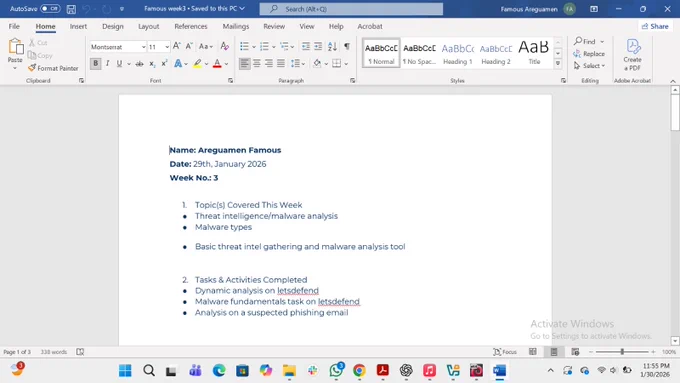Viewport: 680px width, 383px height.
Task: Open font name dropdown Montserrat
Action: [143, 47]
